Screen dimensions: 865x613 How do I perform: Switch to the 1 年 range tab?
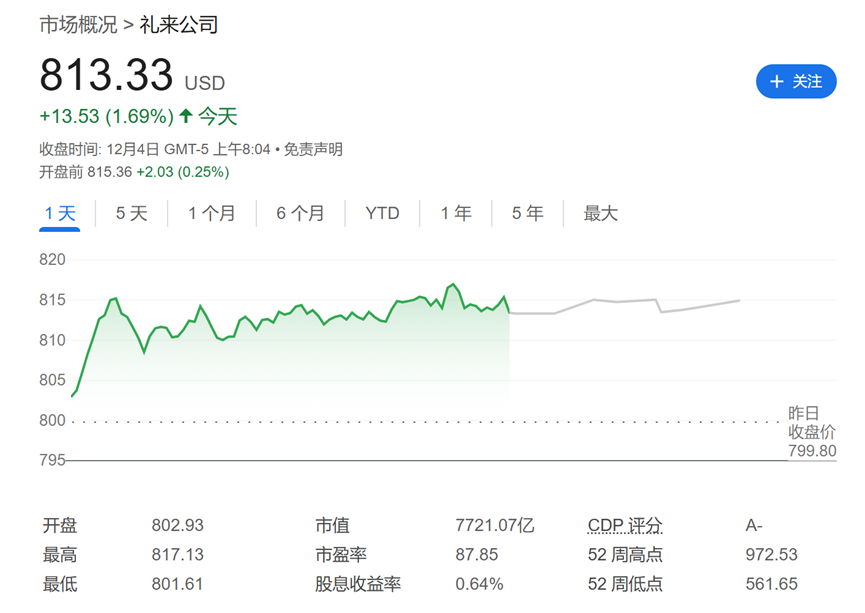[456, 214]
